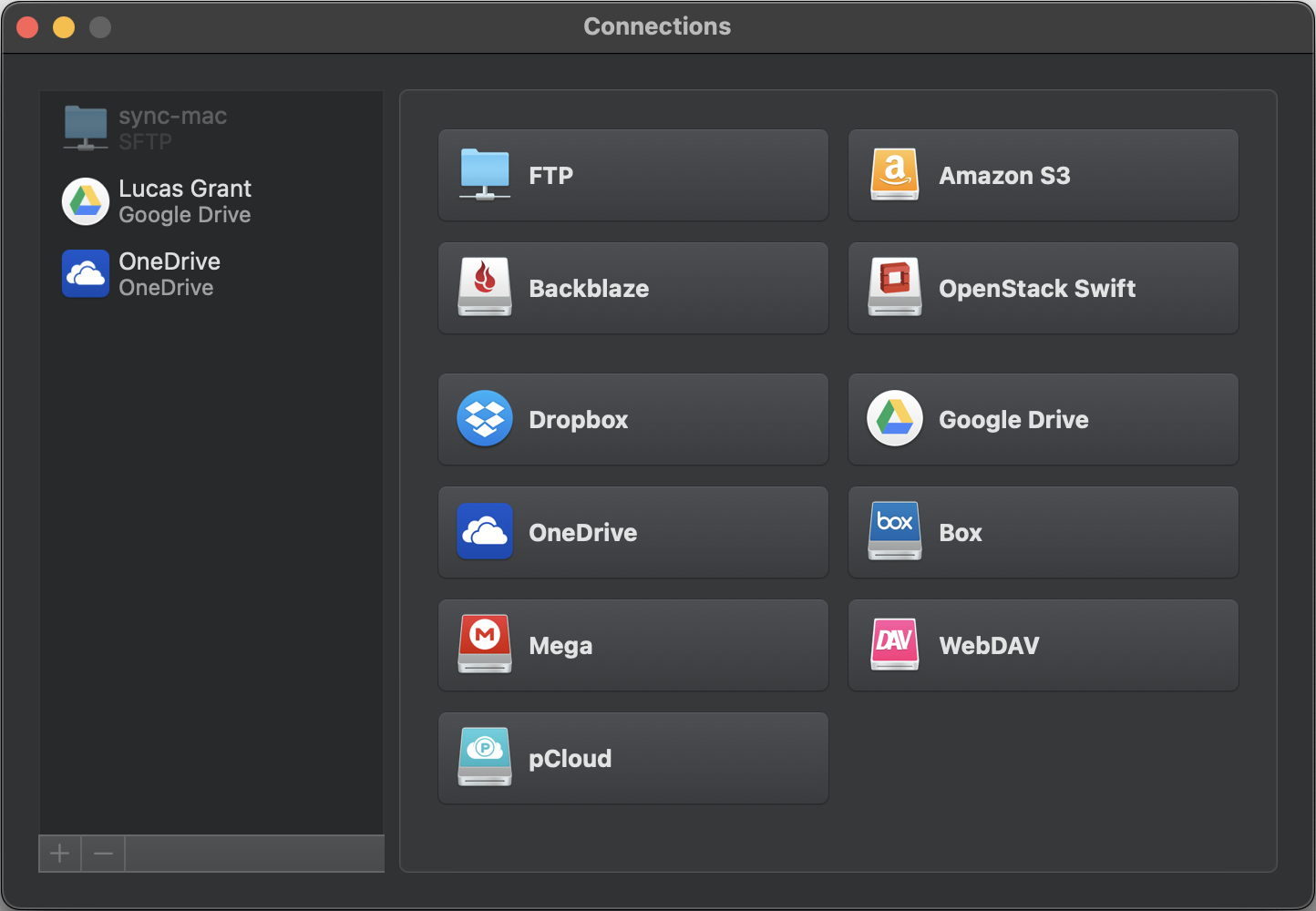1316x911 pixels.
Task: Click the Google Drive logo in the grid
Action: [x=895, y=419]
